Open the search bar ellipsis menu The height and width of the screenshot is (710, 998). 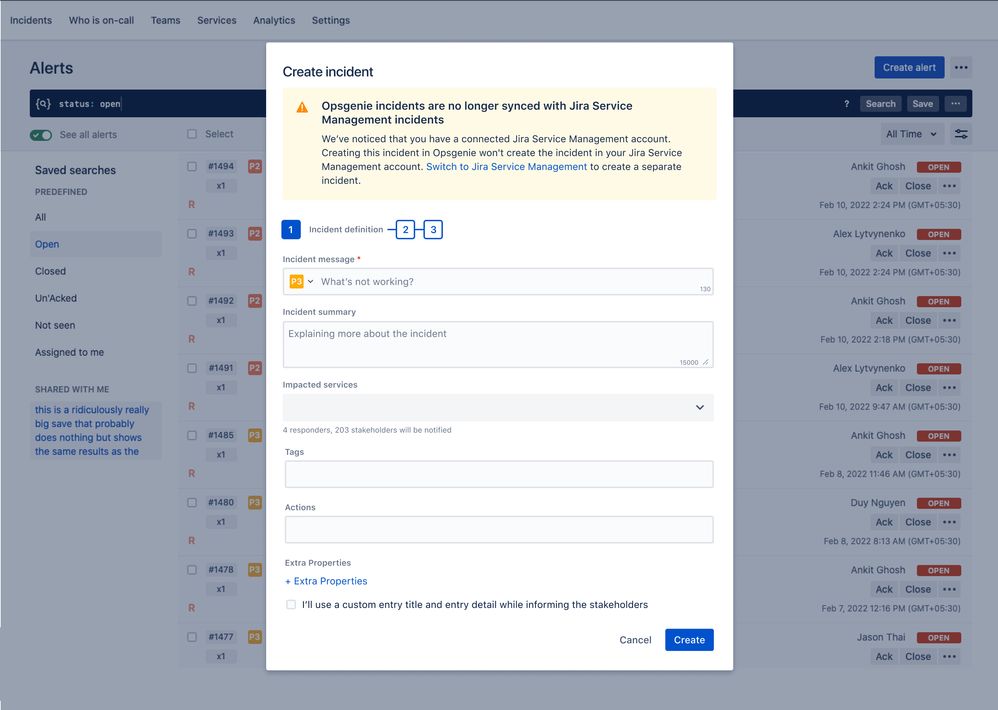pos(955,104)
